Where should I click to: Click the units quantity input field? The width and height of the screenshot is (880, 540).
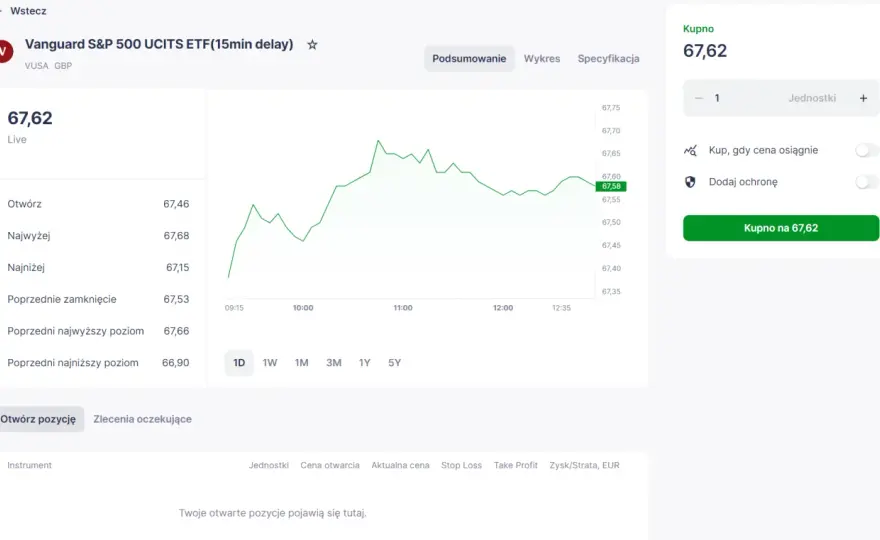781,98
